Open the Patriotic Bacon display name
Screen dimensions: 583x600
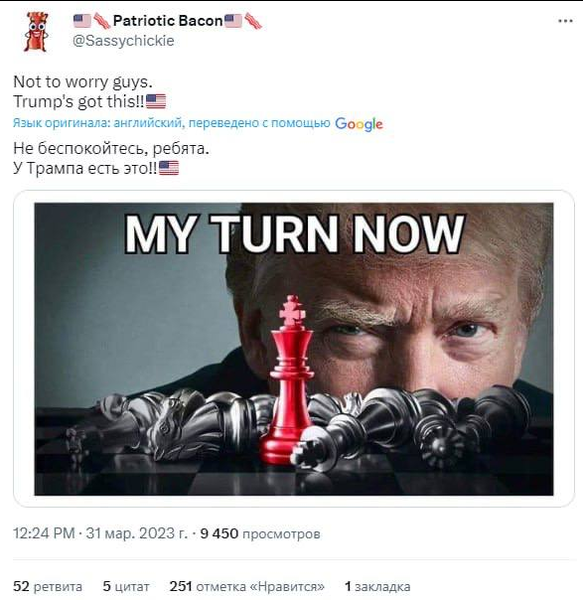(168, 21)
